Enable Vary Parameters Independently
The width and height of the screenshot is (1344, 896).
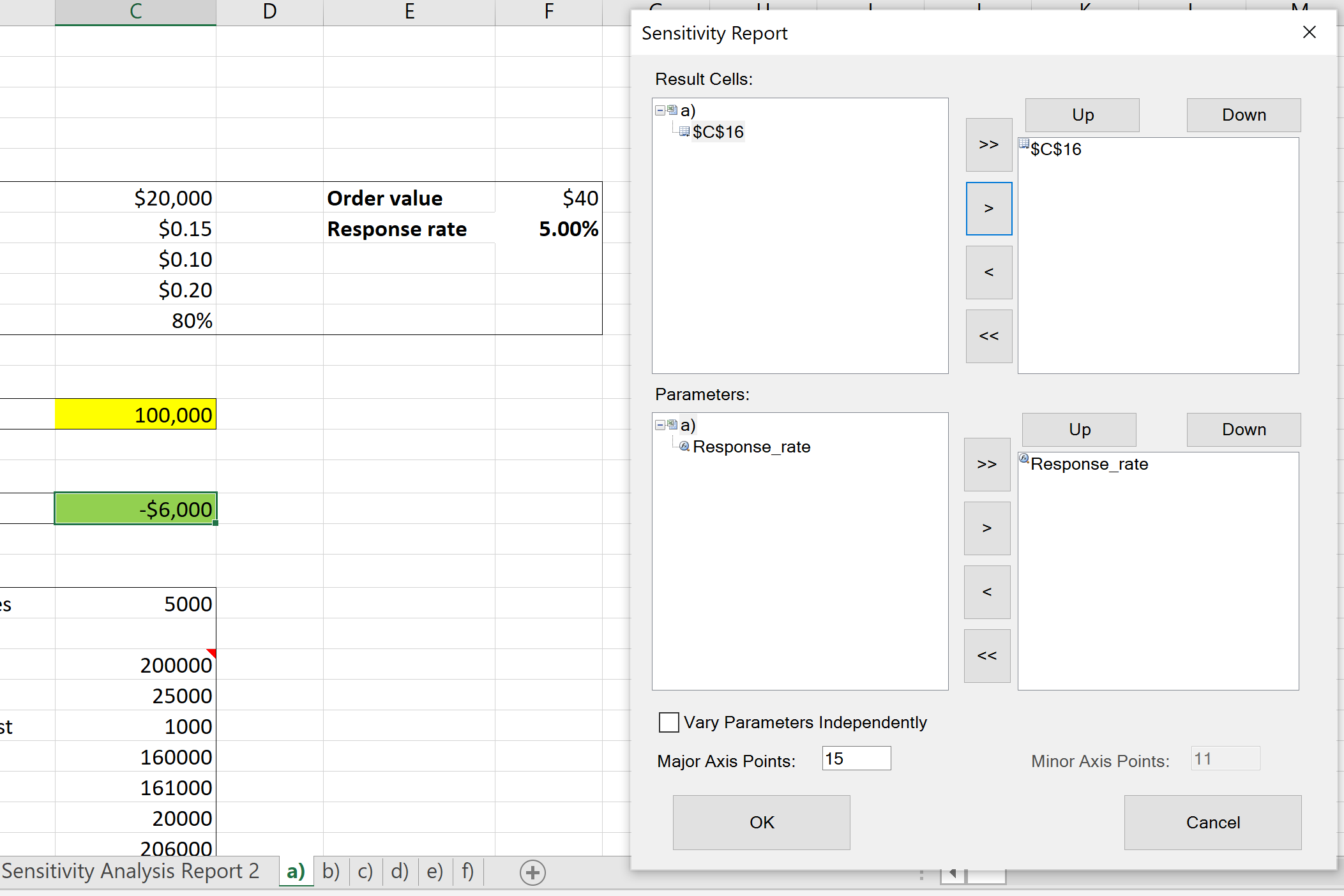pyautogui.click(x=668, y=722)
